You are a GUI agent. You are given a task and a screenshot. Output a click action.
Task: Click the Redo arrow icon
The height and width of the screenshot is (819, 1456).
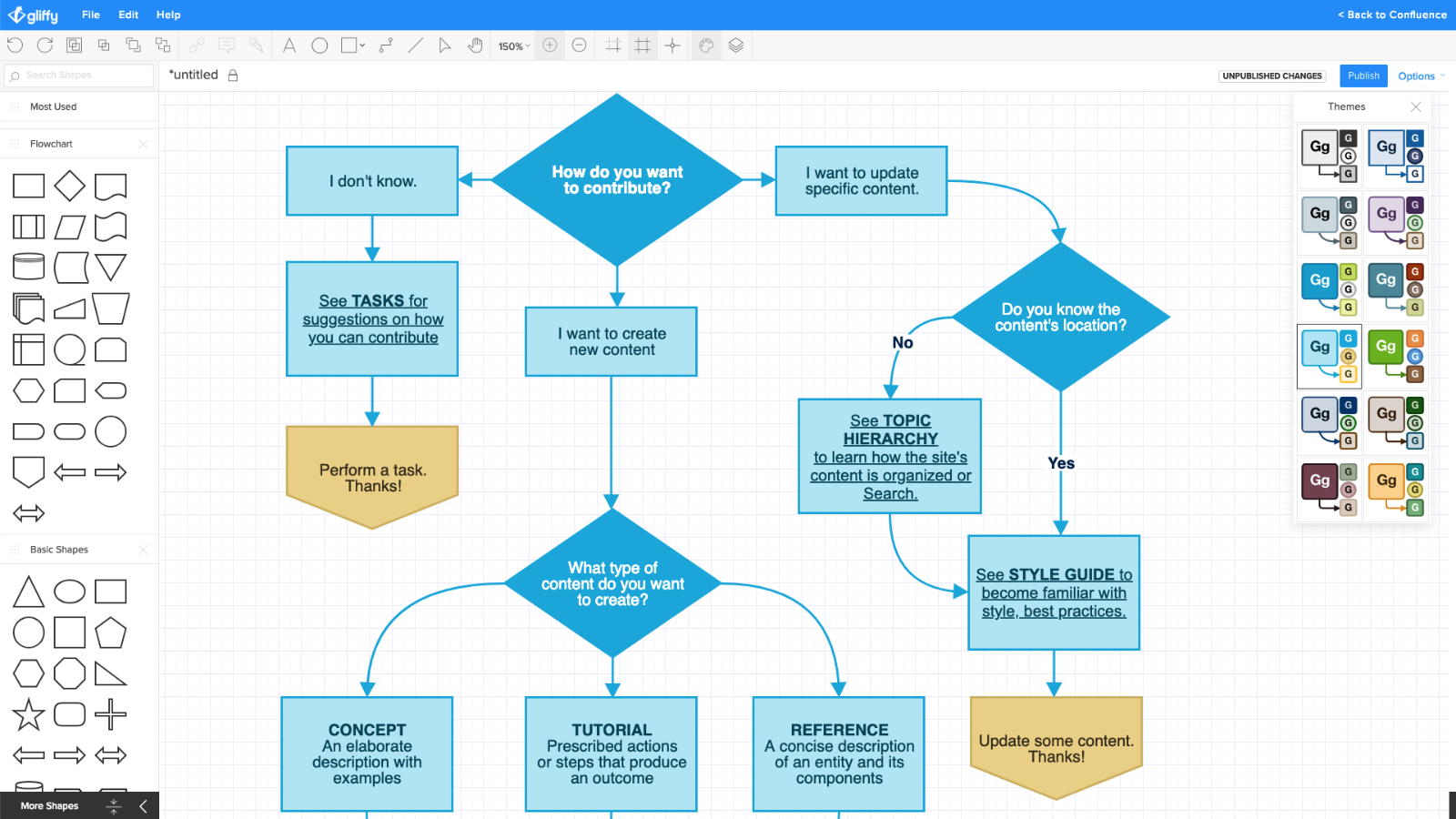point(45,45)
